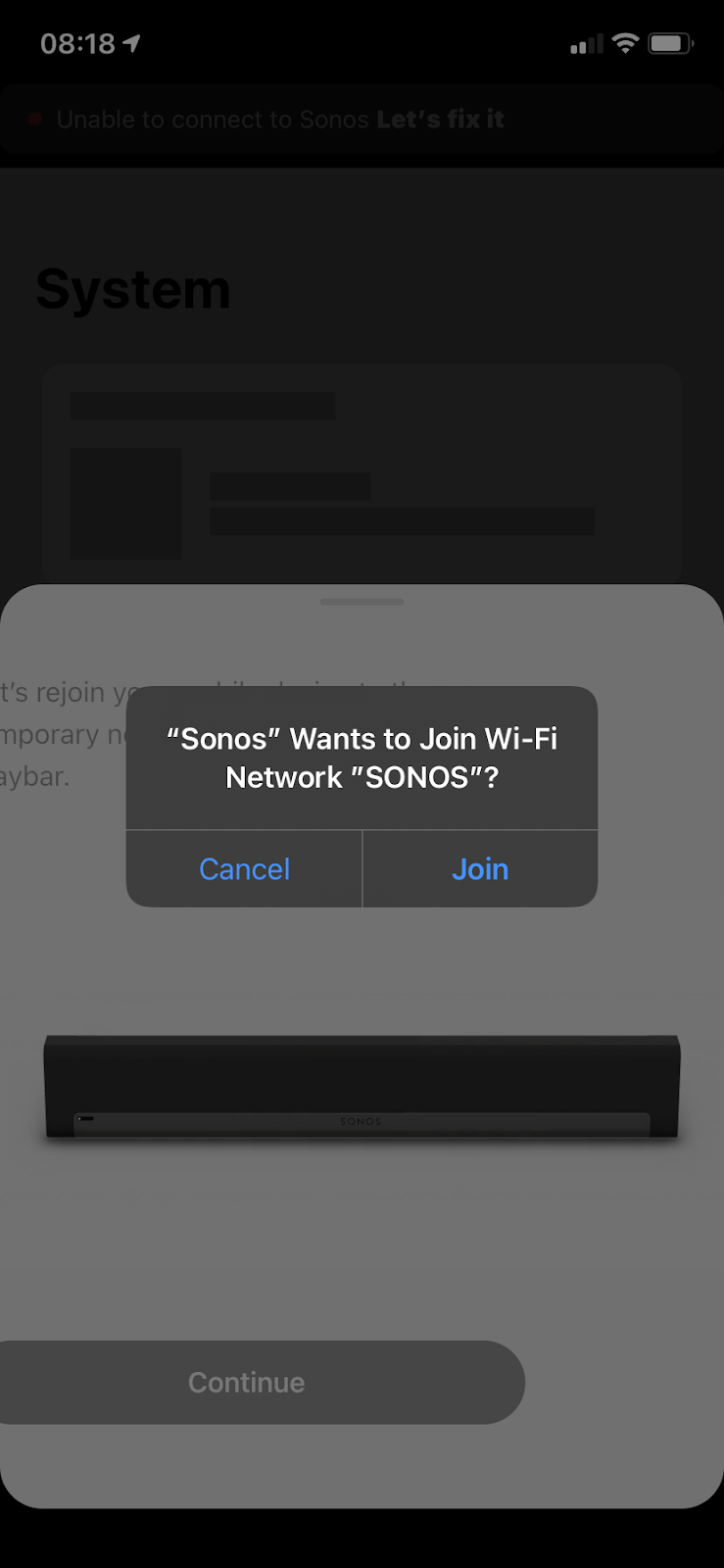724x1568 pixels.
Task: Tap the Sonos Playbar image
Action: [x=362, y=1088]
